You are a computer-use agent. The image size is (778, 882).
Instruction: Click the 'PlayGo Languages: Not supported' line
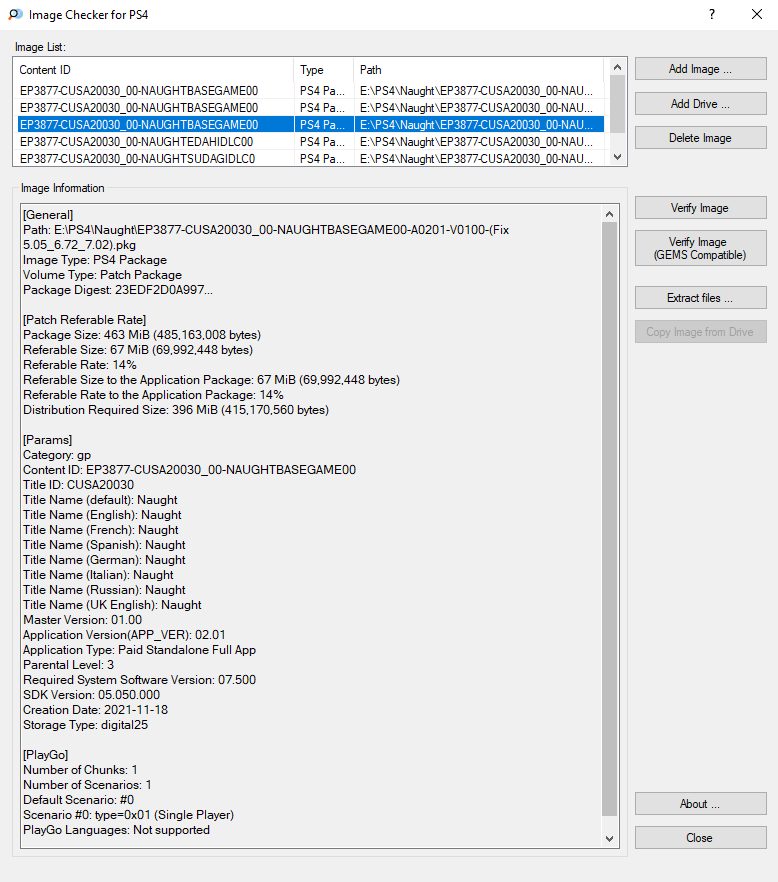click(116, 830)
